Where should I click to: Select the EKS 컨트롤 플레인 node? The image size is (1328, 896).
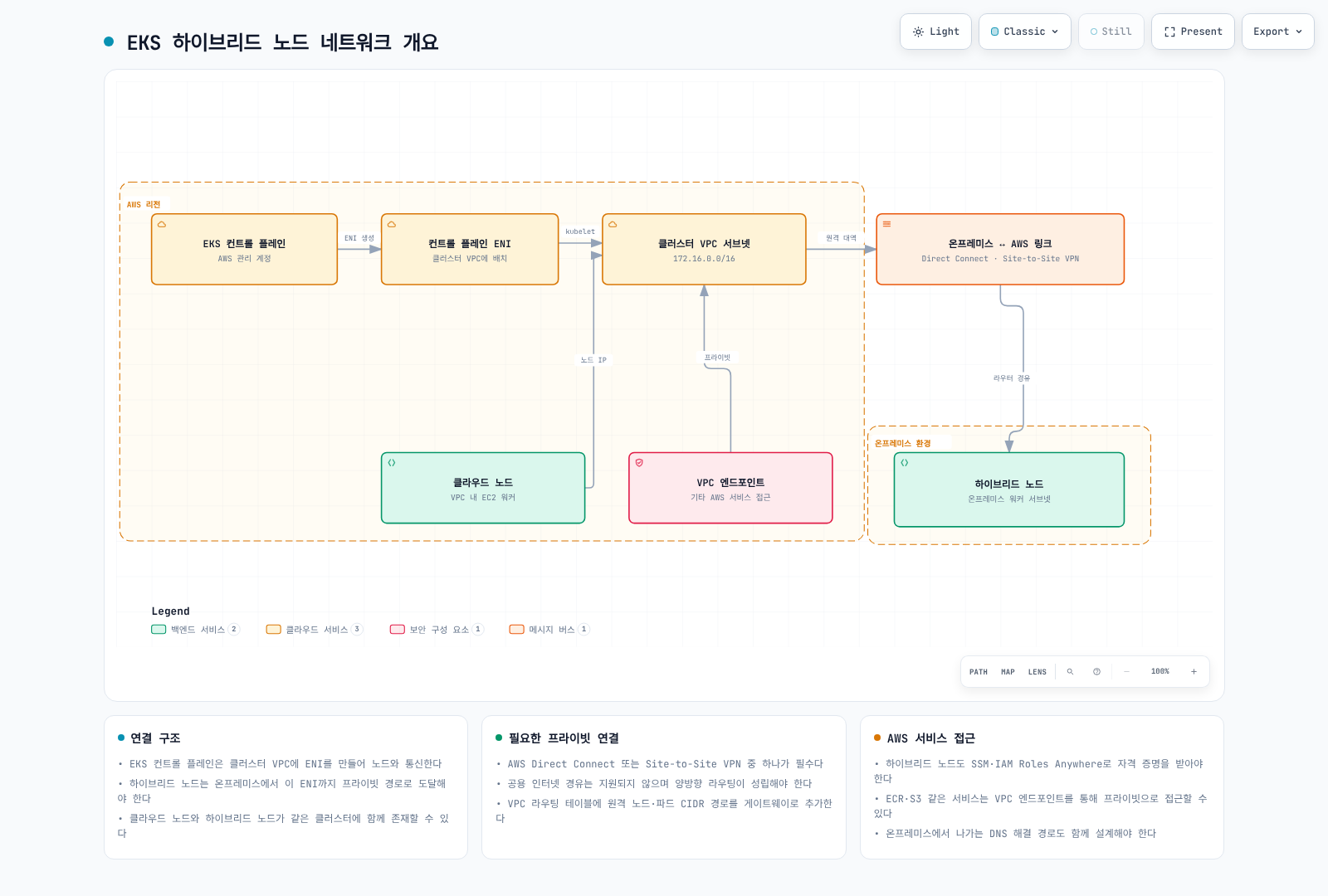click(244, 250)
